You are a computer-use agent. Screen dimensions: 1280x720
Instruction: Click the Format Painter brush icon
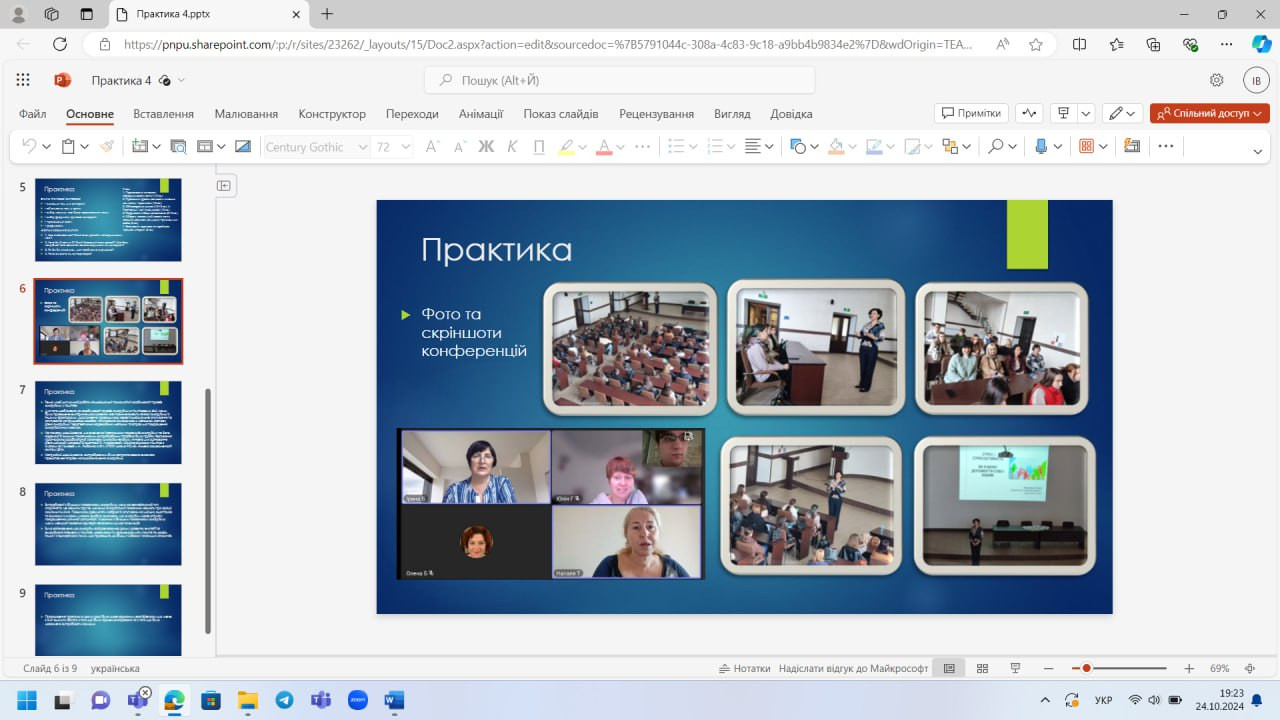(107, 146)
